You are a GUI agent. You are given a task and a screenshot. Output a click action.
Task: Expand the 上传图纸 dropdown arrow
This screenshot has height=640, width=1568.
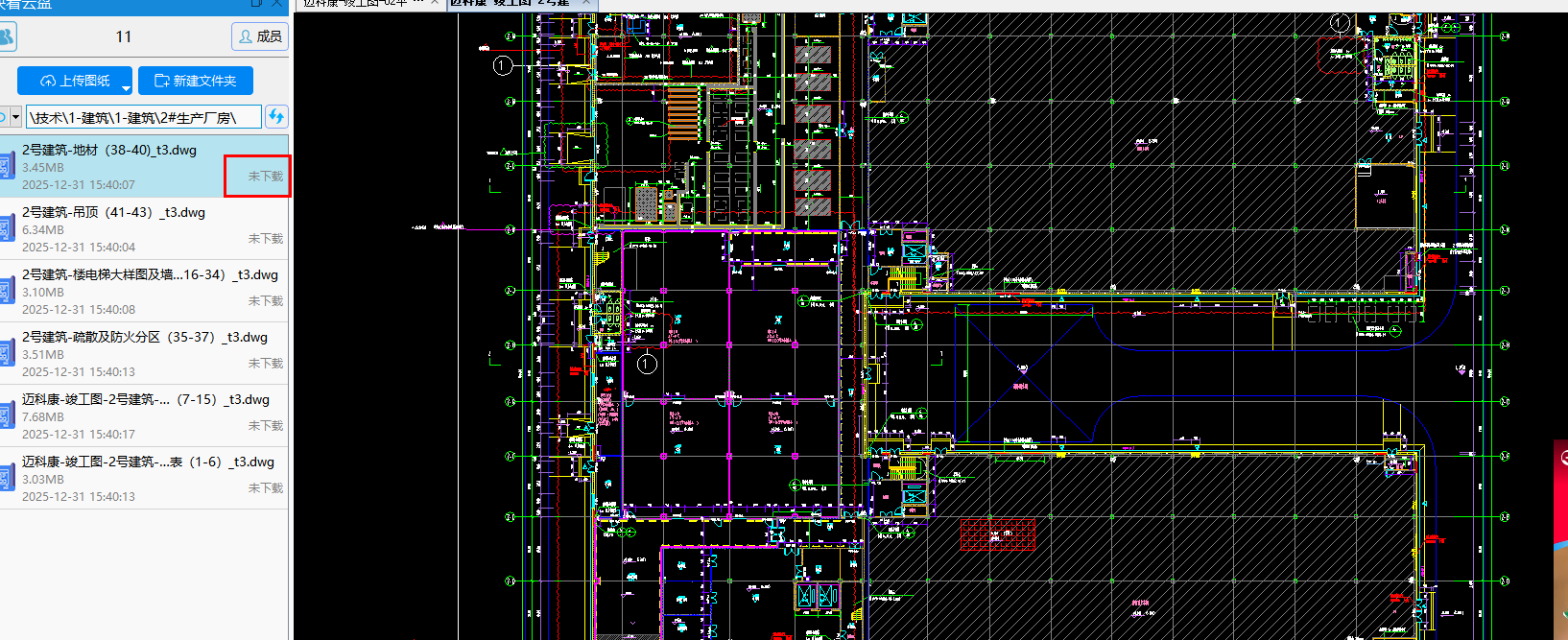point(126,87)
